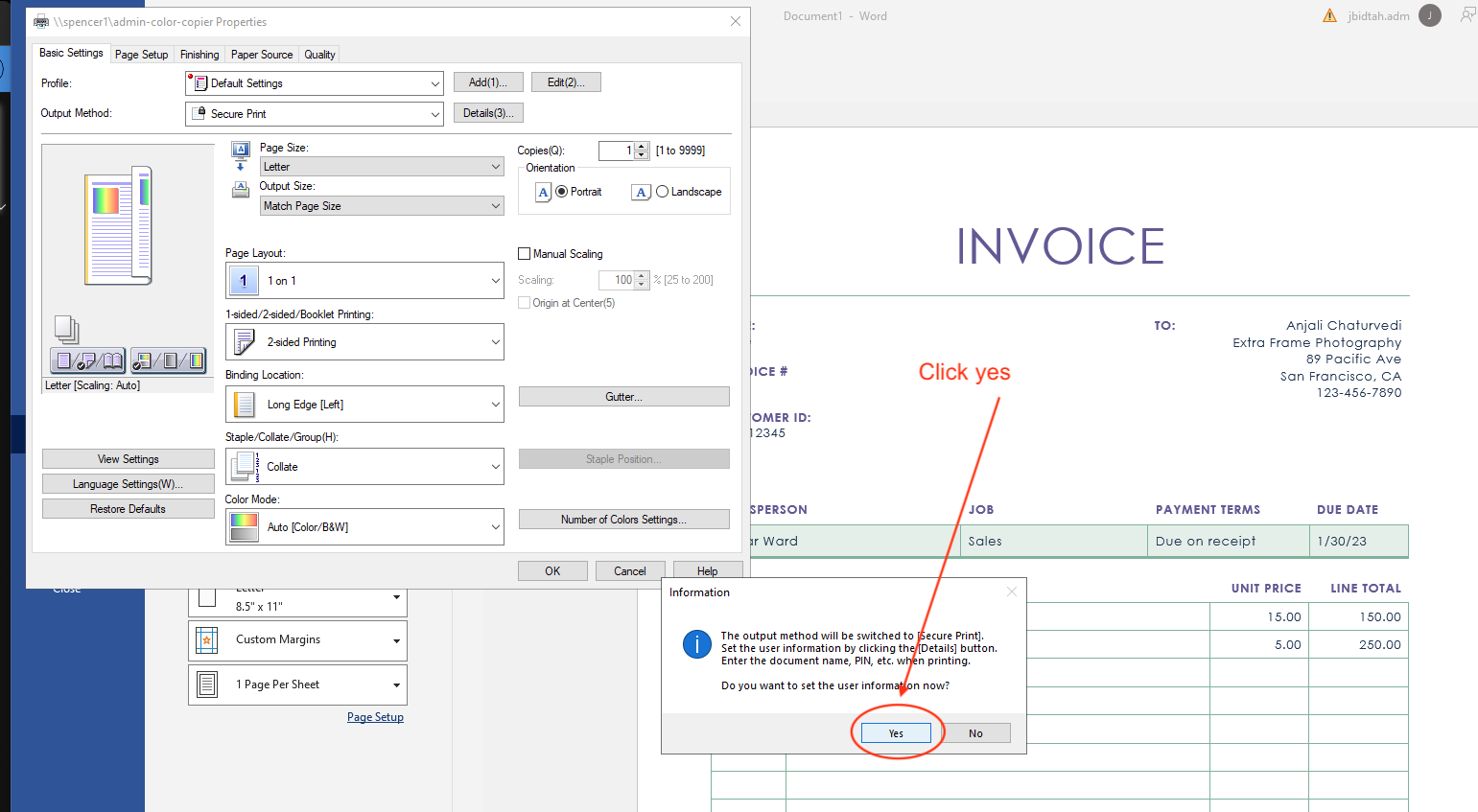Click the Restore Defaults button

click(129, 509)
